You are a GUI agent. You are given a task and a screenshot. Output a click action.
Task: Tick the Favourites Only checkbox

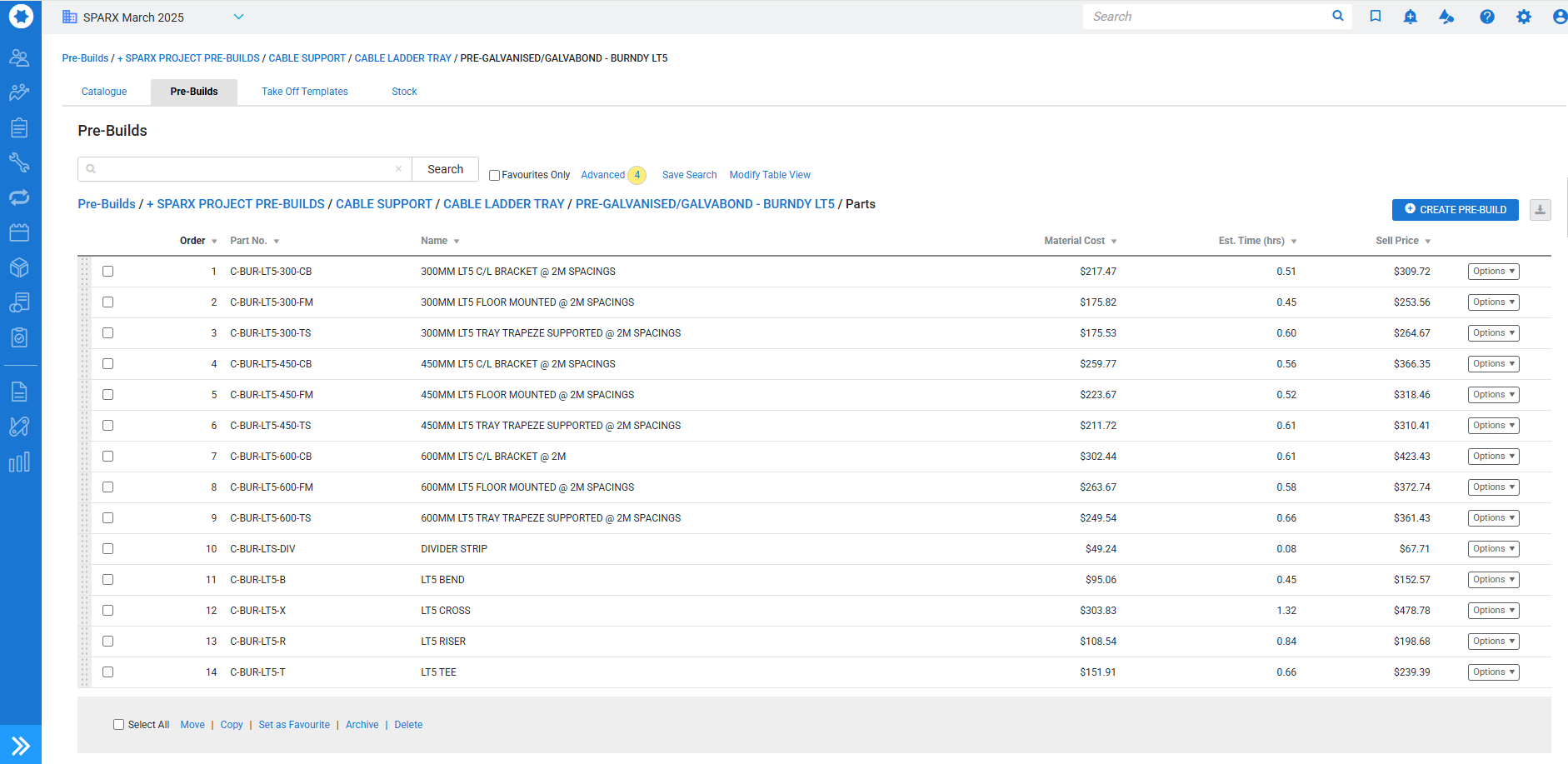[494, 176]
